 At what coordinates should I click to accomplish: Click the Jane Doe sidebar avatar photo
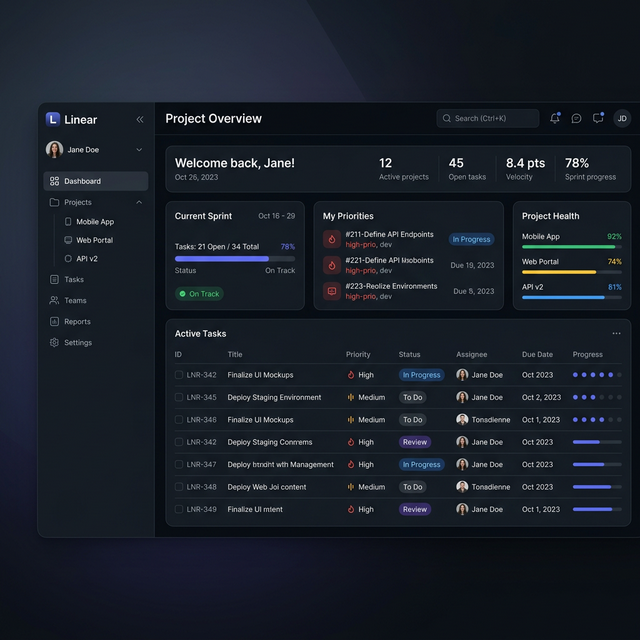54,149
